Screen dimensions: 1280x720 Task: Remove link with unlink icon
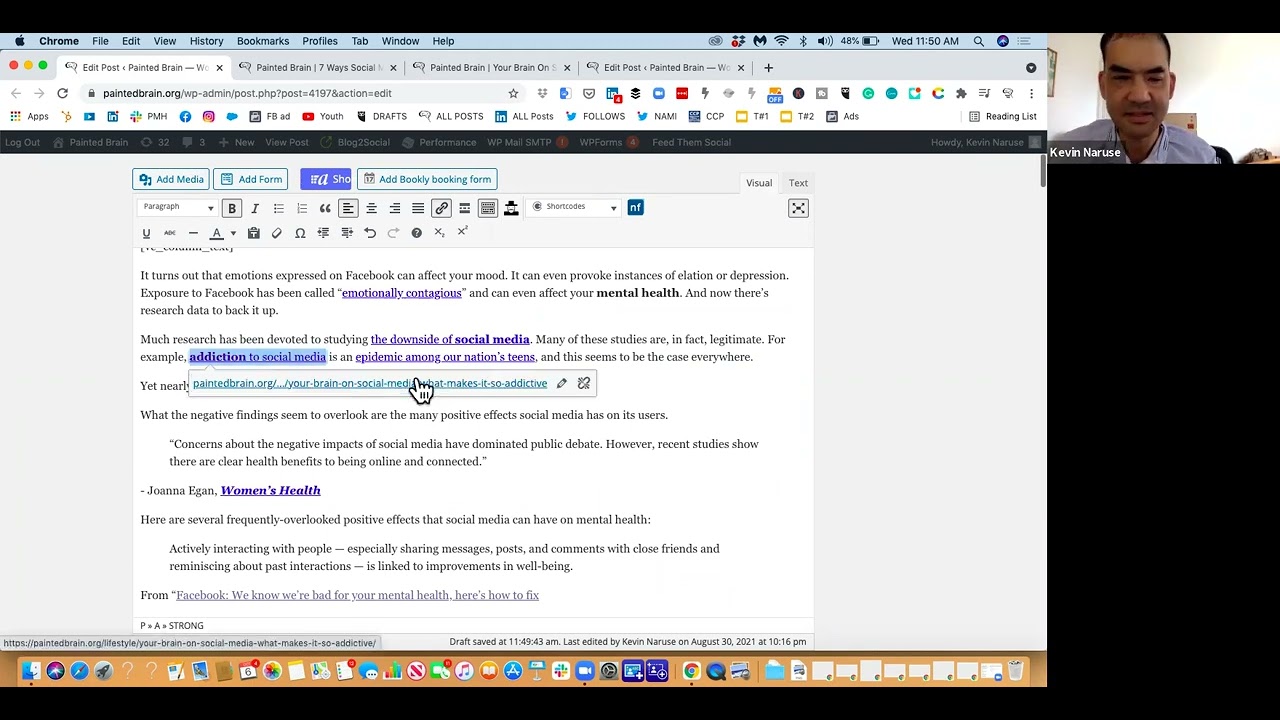coord(584,383)
